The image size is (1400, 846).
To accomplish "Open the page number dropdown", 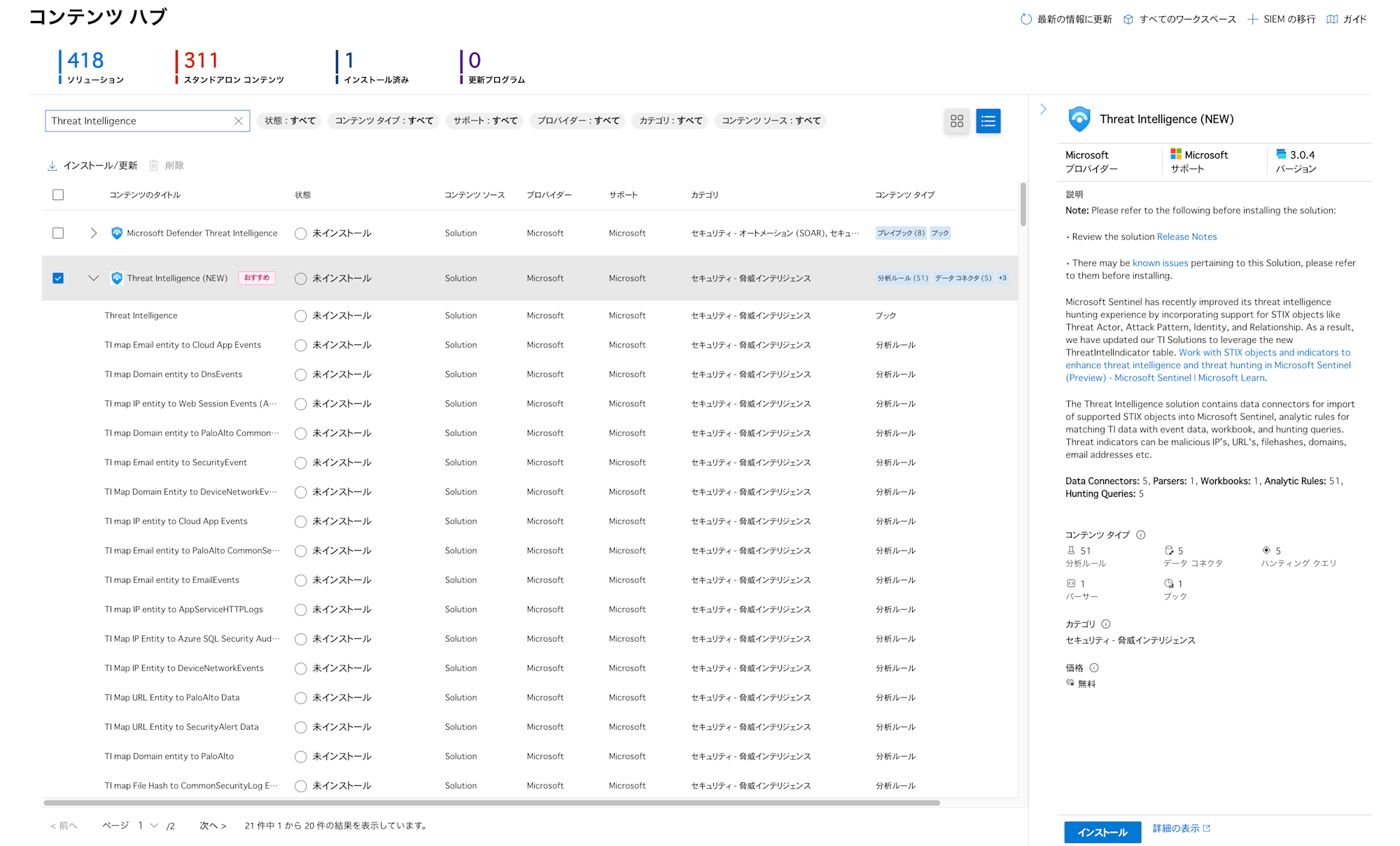I will tap(148, 826).
